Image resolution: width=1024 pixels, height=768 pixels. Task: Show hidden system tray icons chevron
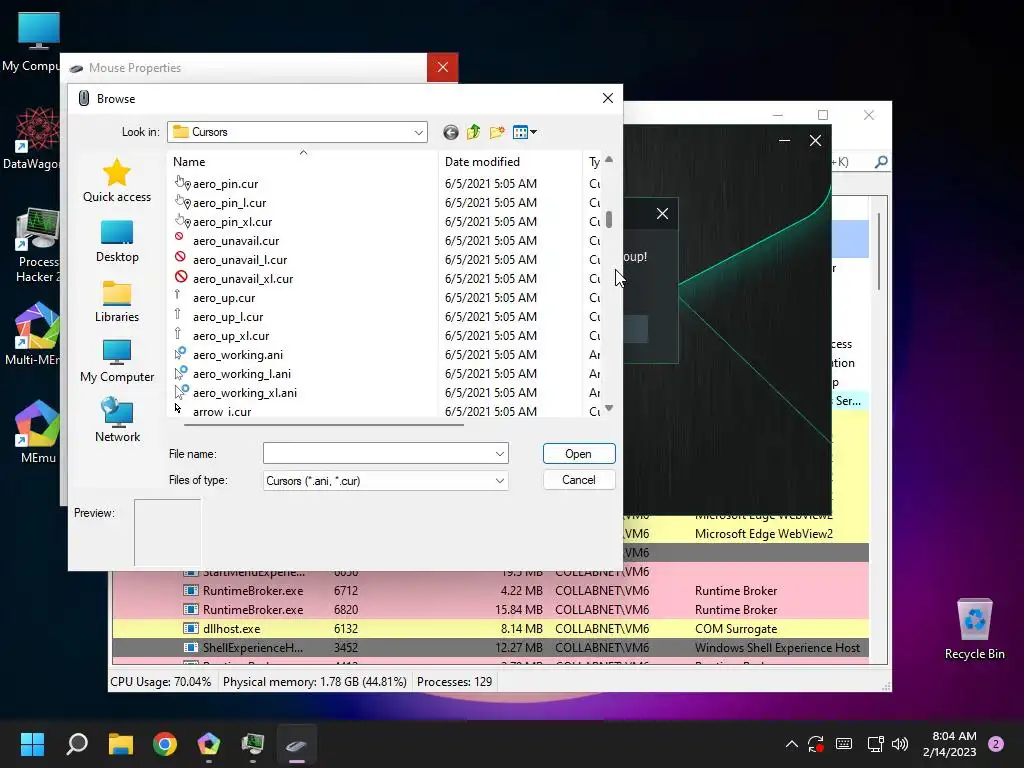coord(792,744)
